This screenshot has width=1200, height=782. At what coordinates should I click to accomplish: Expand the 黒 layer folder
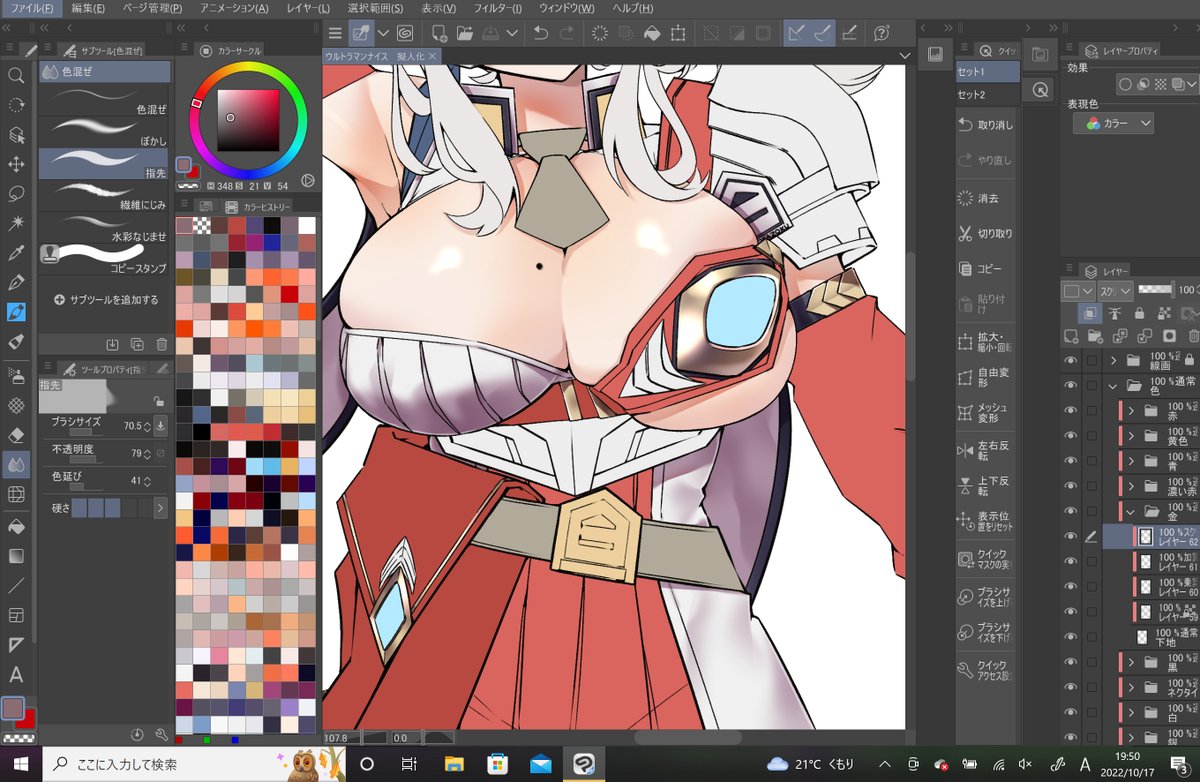(x=1131, y=662)
